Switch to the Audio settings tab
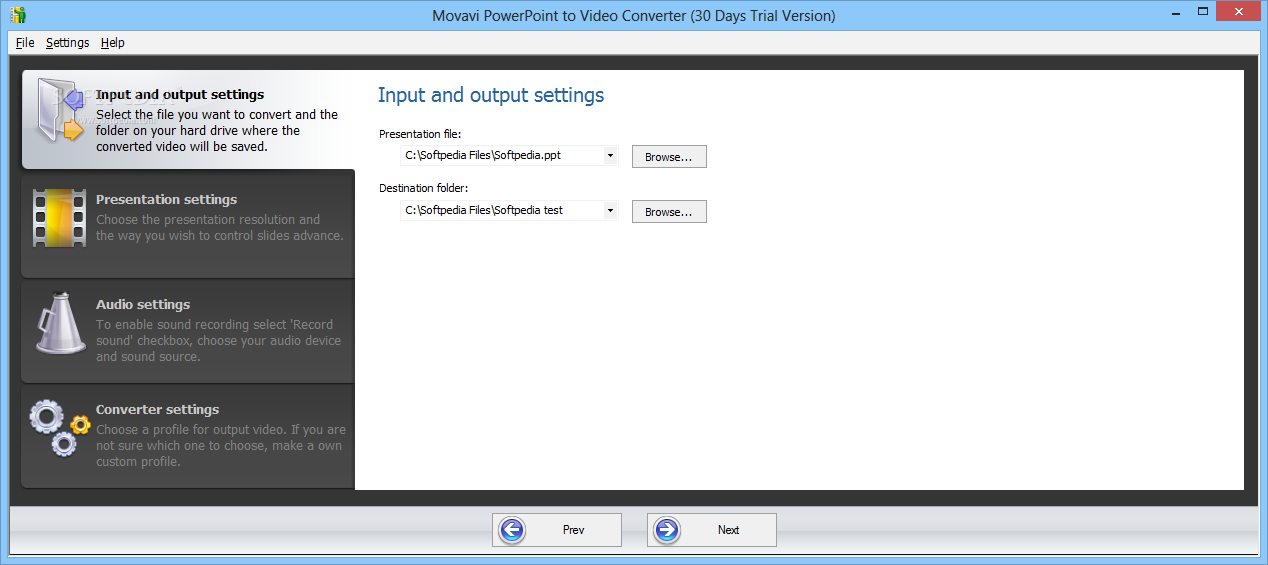1268x565 pixels. point(188,330)
